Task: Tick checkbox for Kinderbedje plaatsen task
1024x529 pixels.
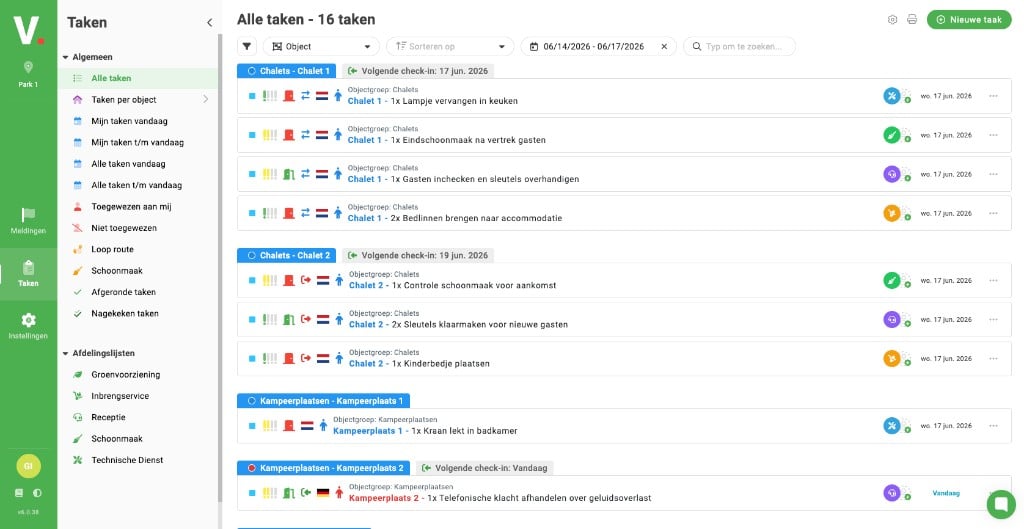Action: pos(252,359)
